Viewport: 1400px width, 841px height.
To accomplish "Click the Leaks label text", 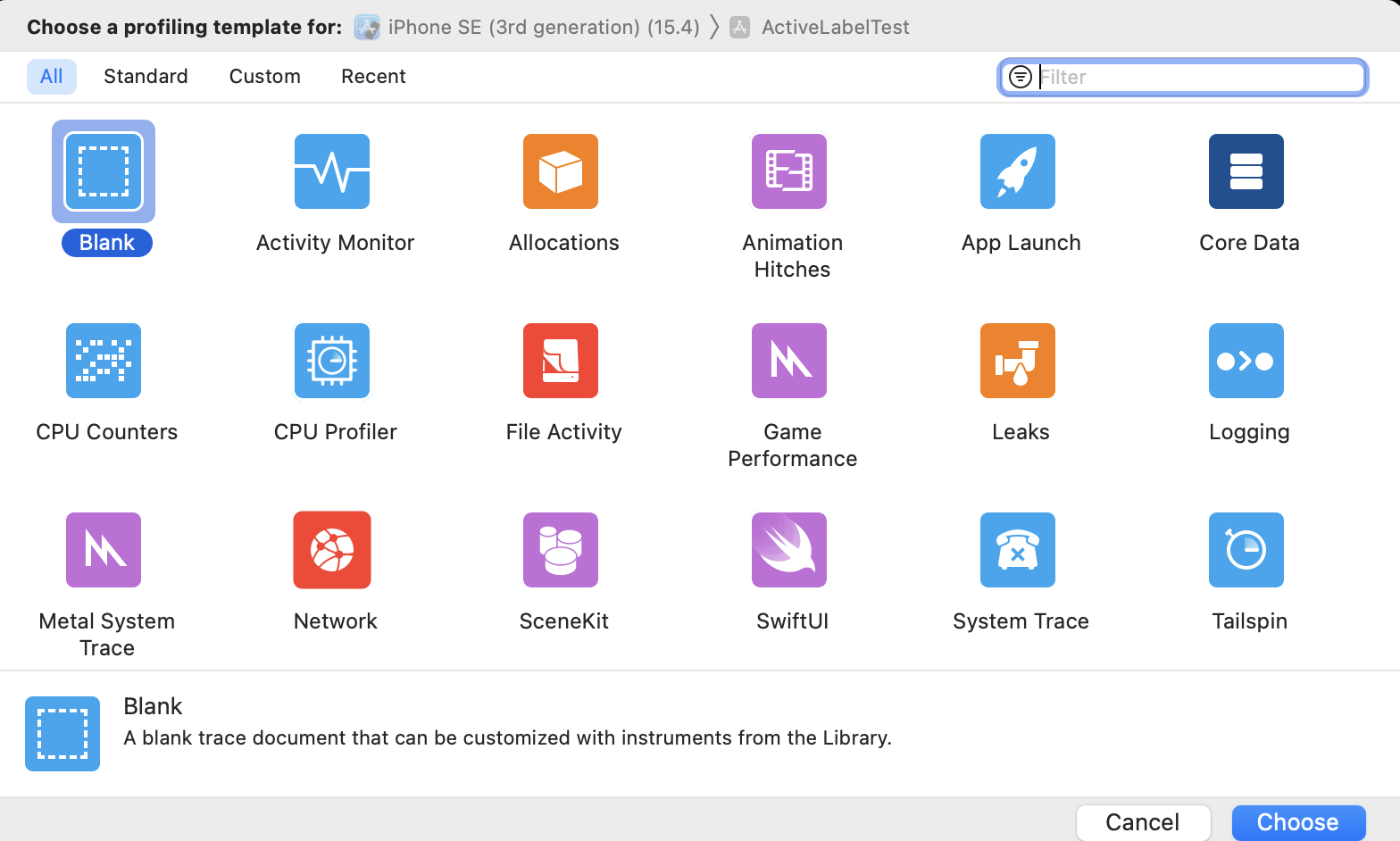I will [x=1021, y=432].
